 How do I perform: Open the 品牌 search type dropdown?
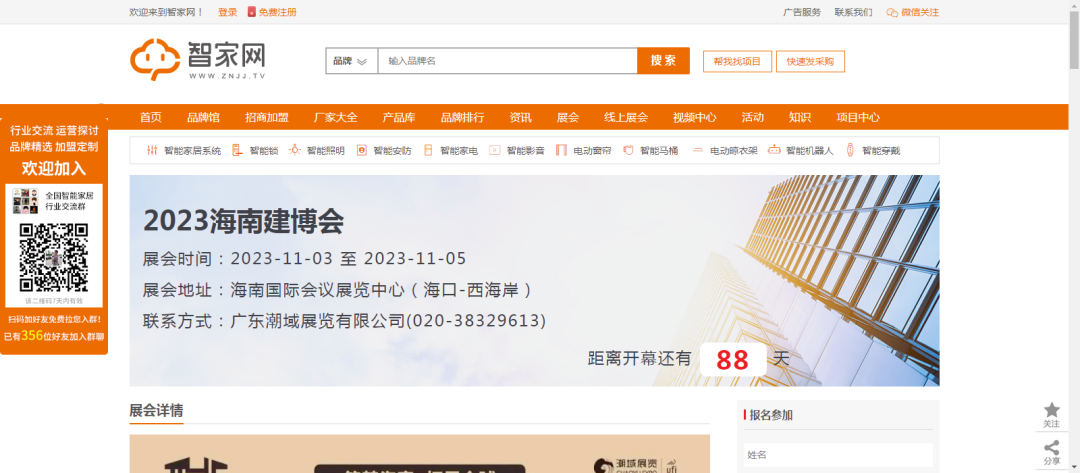tap(351, 61)
